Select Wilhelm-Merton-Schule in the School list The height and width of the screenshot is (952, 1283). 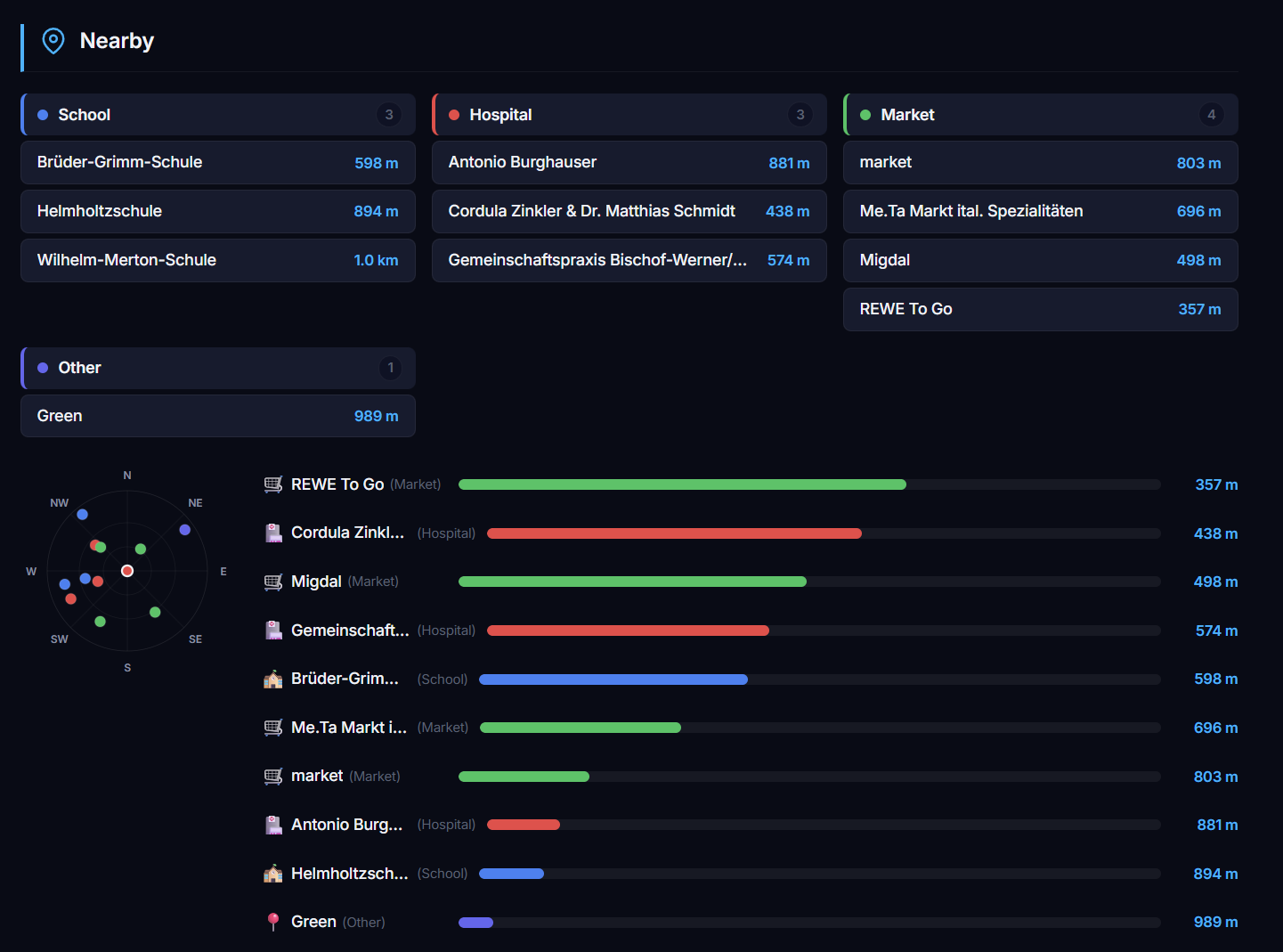coord(218,260)
